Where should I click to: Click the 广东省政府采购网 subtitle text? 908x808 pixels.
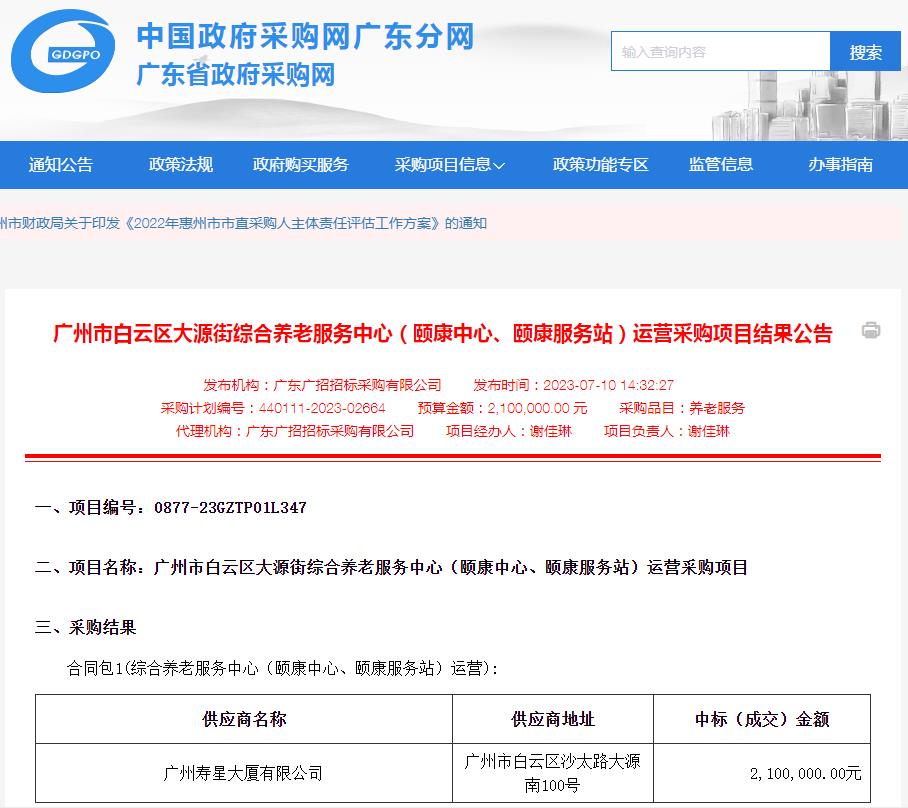pyautogui.click(x=235, y=75)
